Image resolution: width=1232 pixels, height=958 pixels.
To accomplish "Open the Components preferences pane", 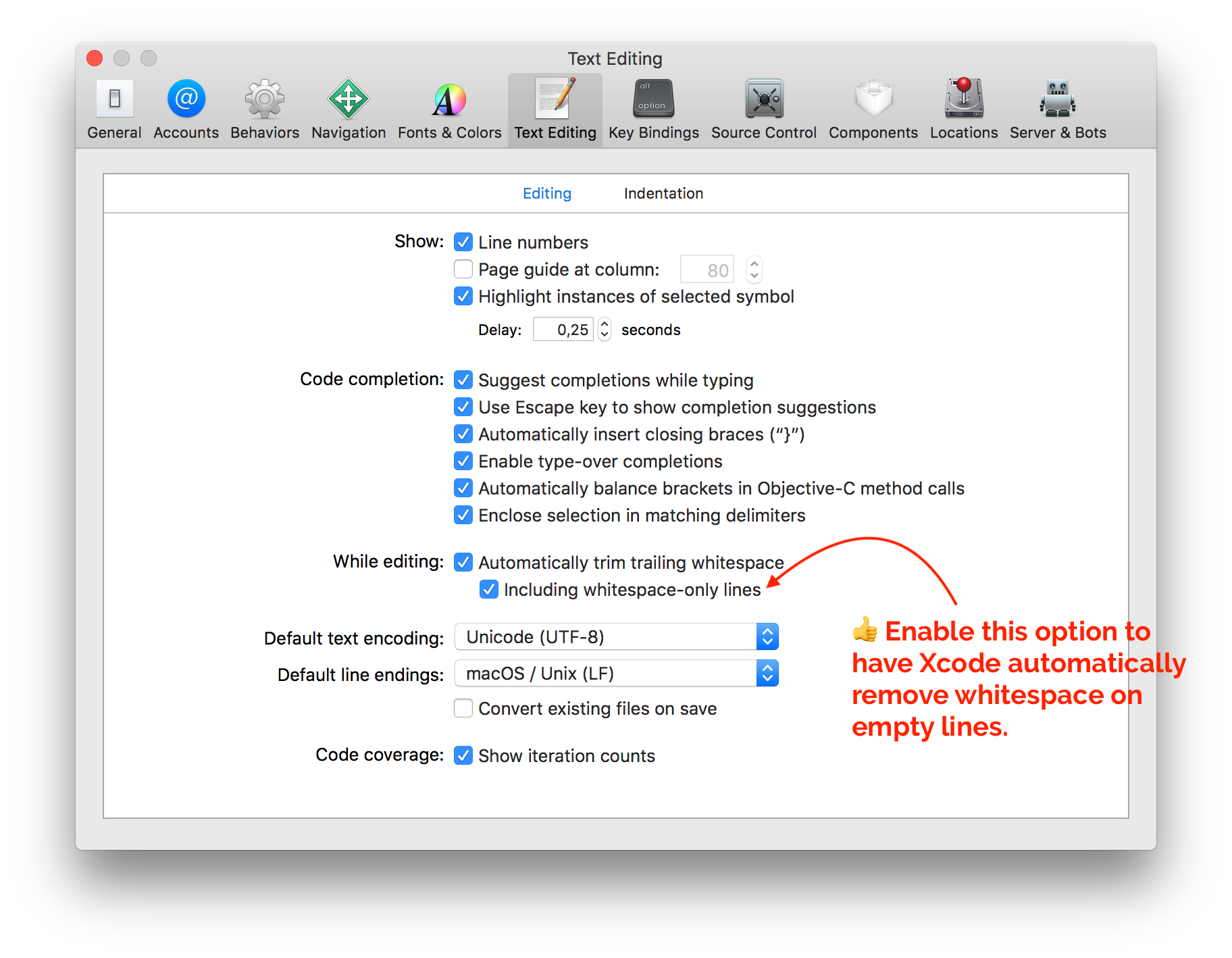I will point(873,110).
